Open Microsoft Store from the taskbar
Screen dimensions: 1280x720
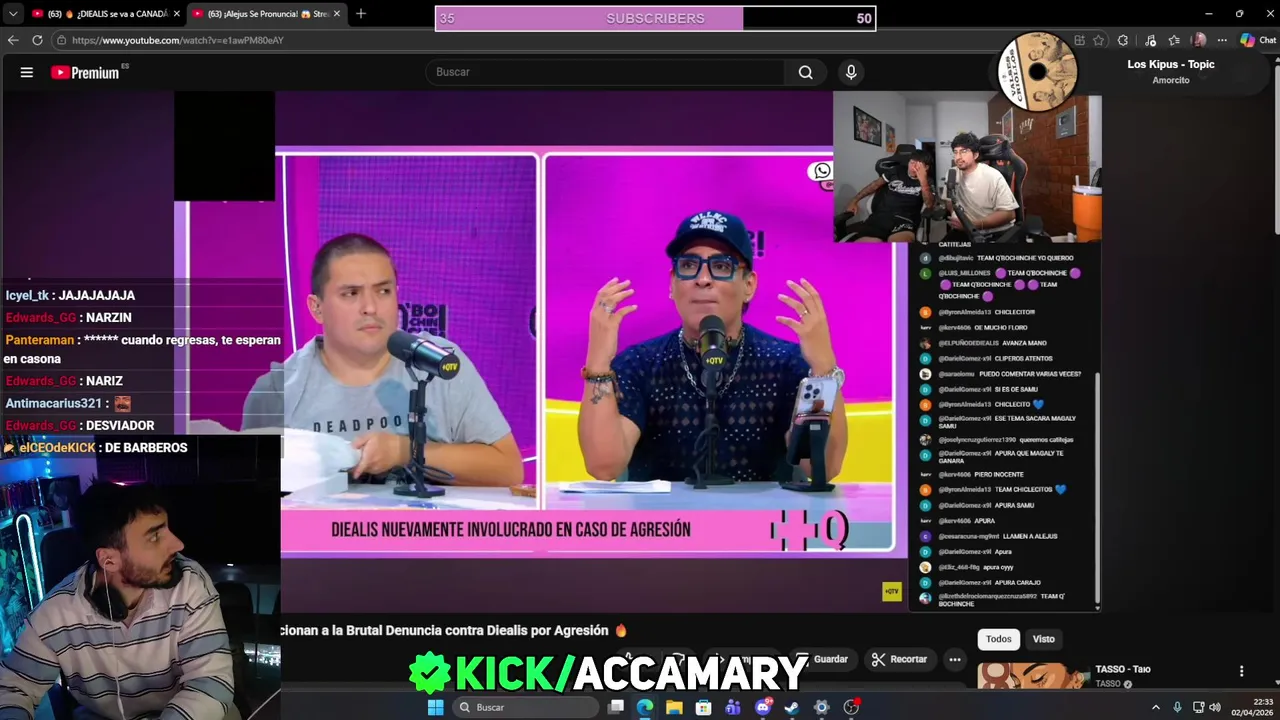click(x=704, y=707)
